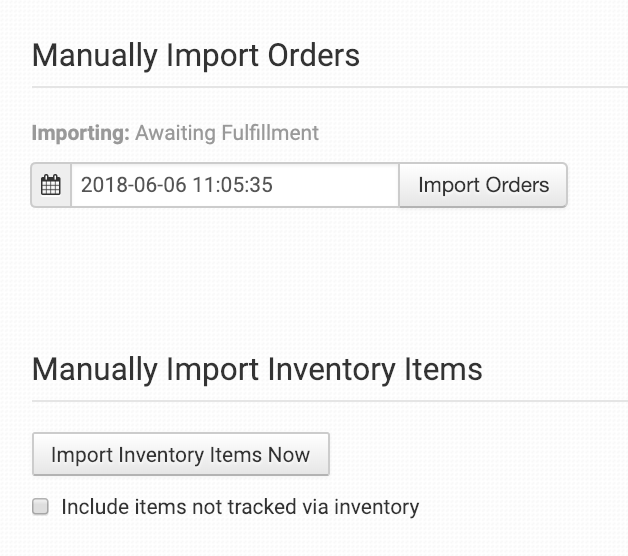Image resolution: width=628 pixels, height=556 pixels.
Task: Select the Manually Import Orders heading
Action: click(x=196, y=55)
